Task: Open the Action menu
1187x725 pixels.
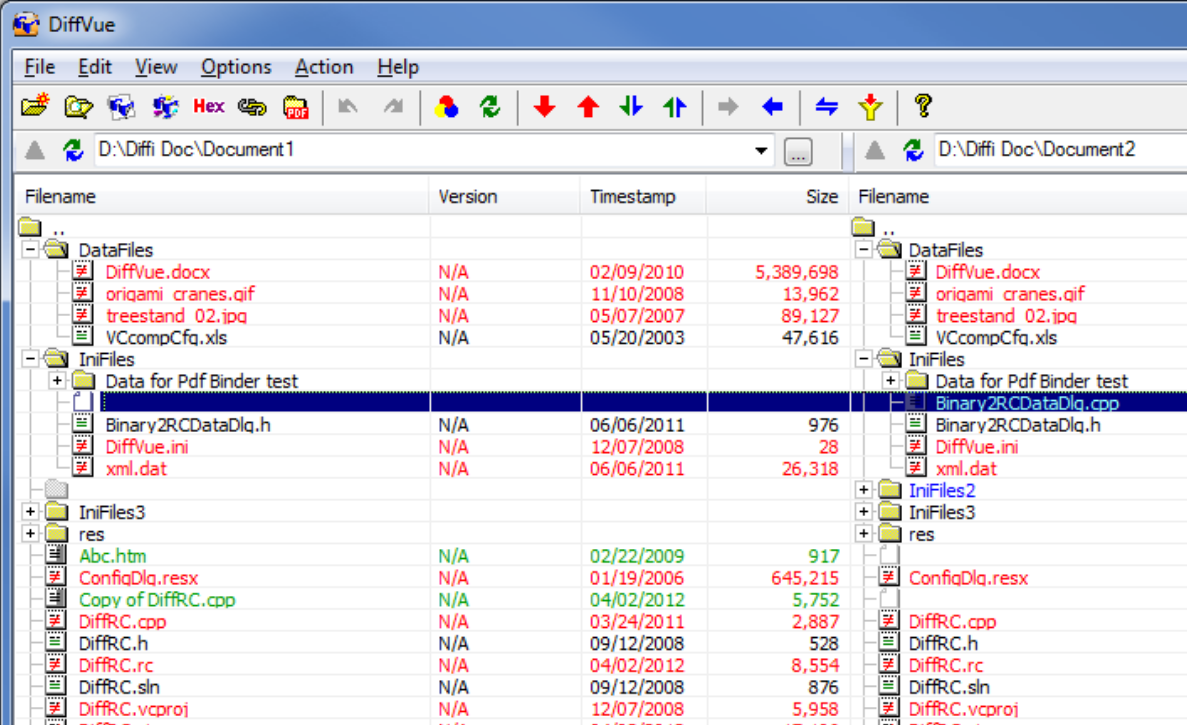Action: [x=324, y=67]
